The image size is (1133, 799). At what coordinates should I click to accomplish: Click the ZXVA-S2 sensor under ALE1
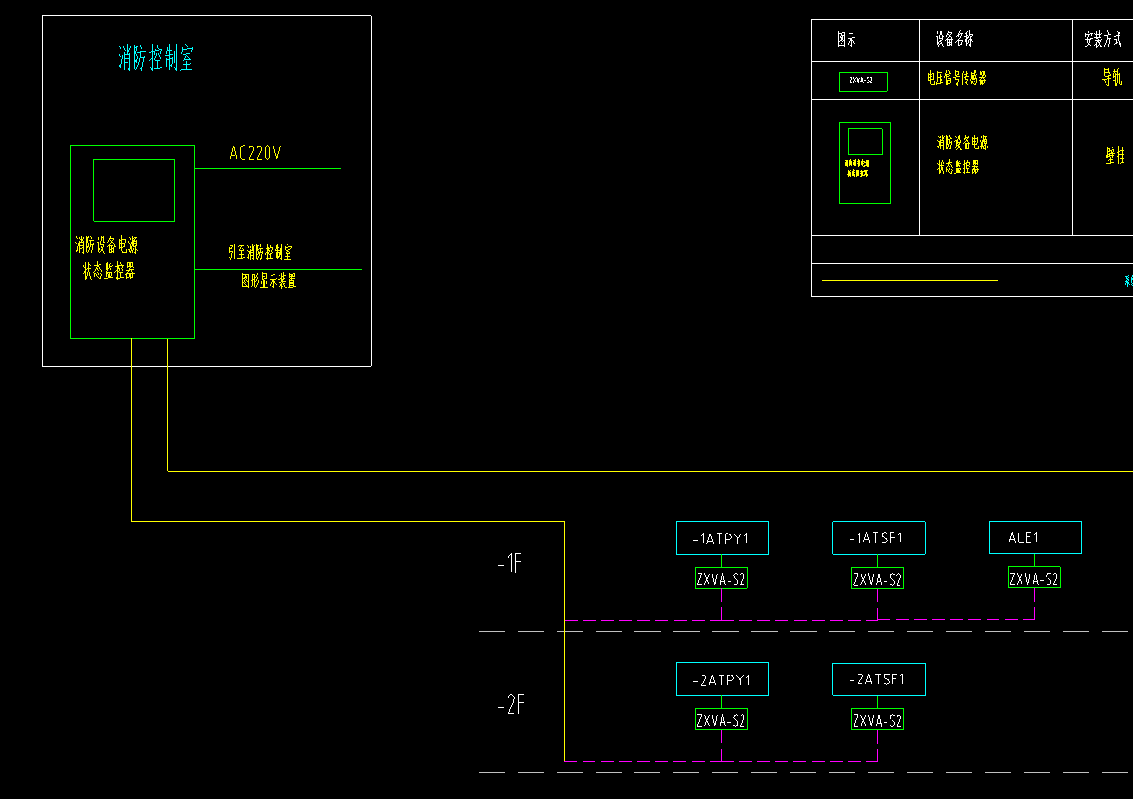coord(1034,578)
